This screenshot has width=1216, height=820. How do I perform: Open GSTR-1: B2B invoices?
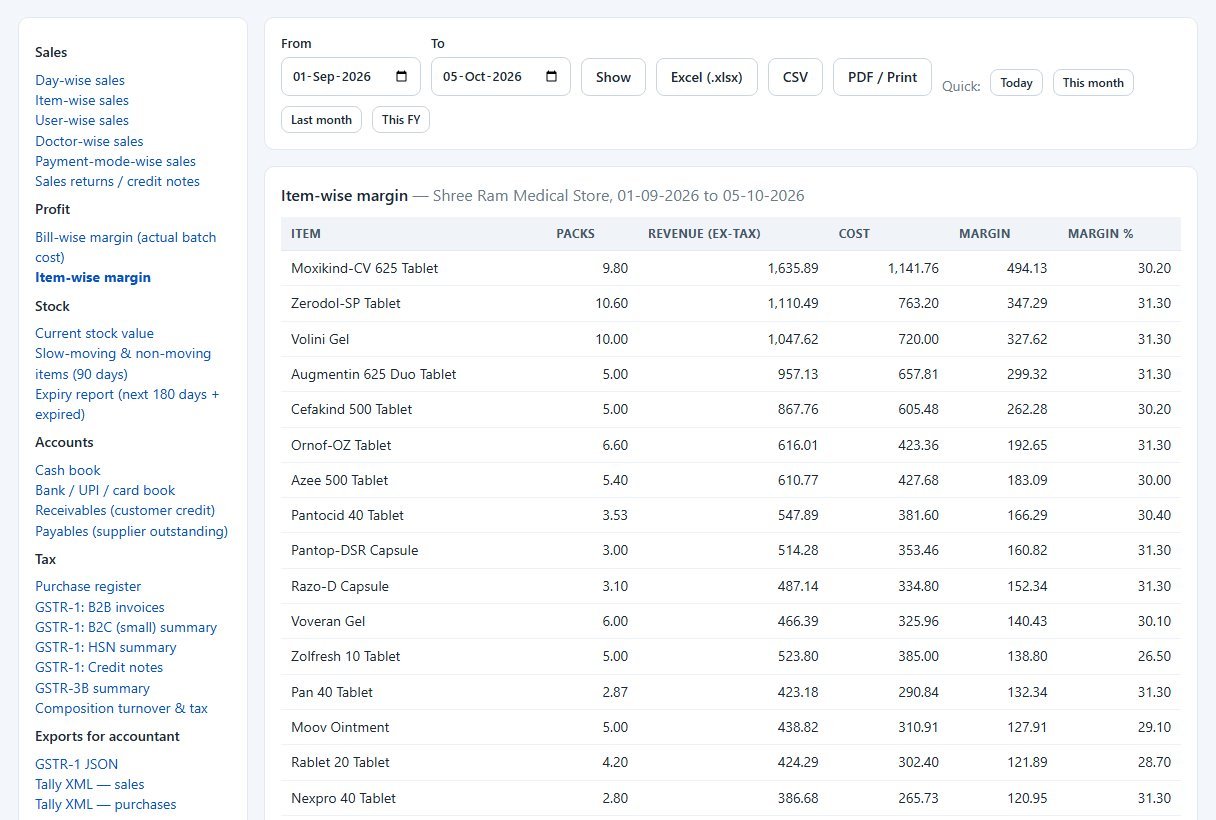coord(100,607)
